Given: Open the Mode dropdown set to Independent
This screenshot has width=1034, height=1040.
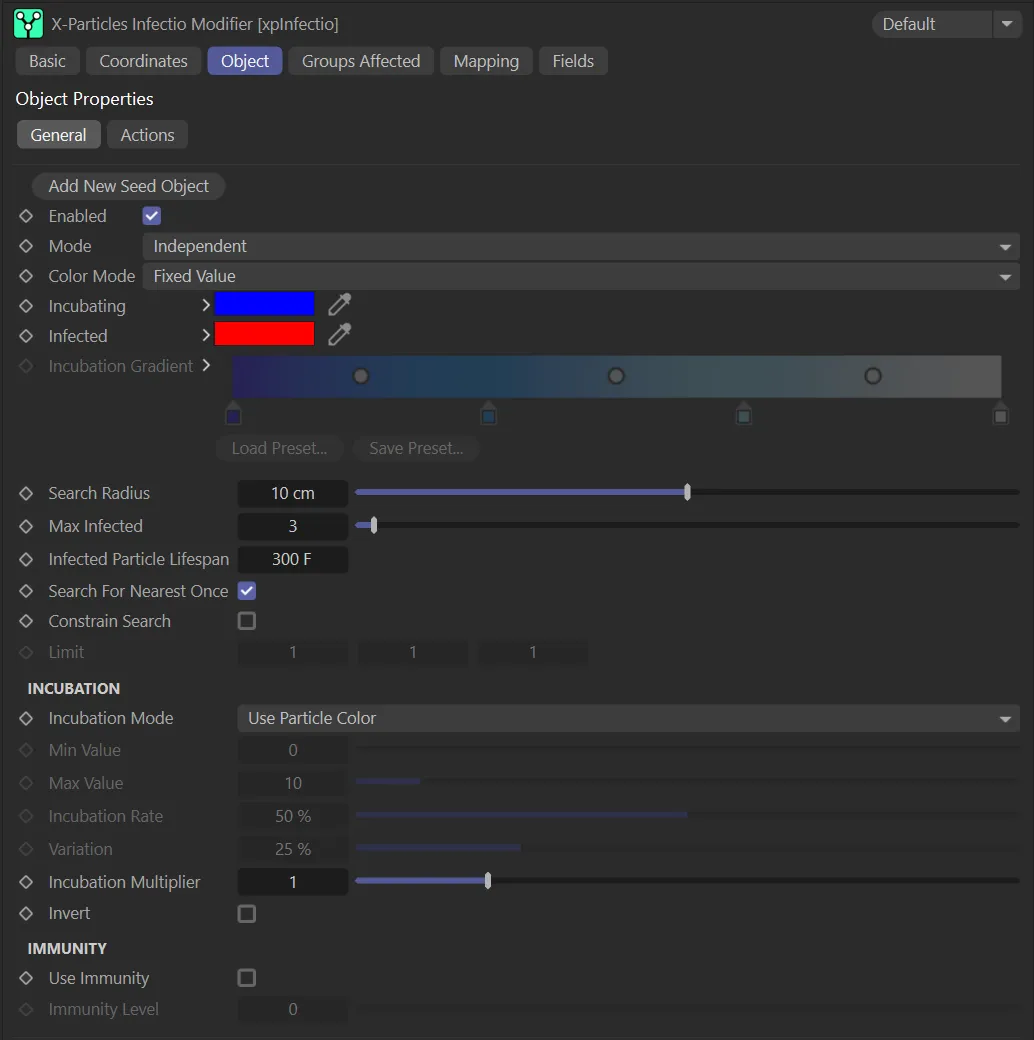Looking at the screenshot, I should click(580, 246).
